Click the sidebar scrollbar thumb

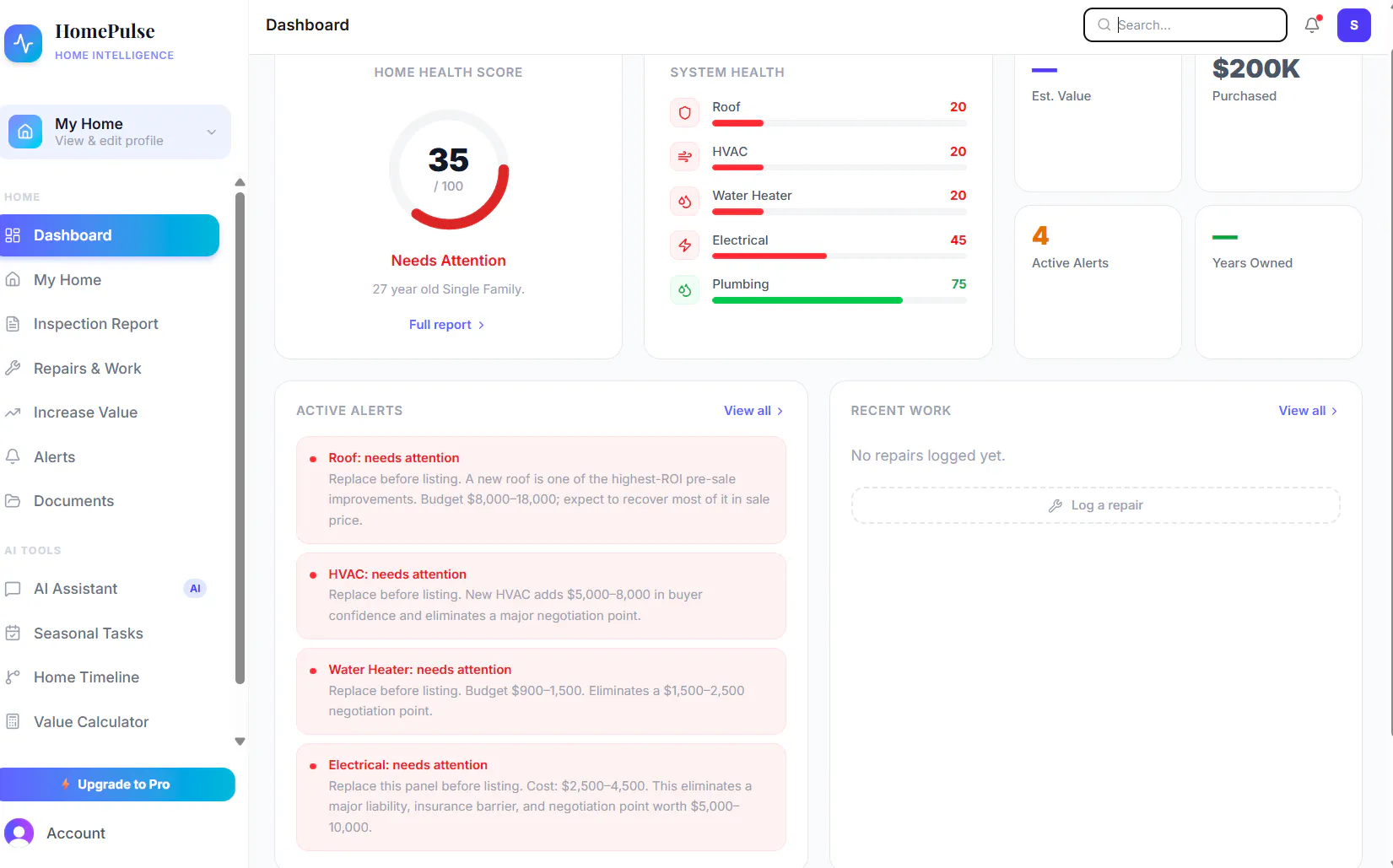click(x=240, y=438)
